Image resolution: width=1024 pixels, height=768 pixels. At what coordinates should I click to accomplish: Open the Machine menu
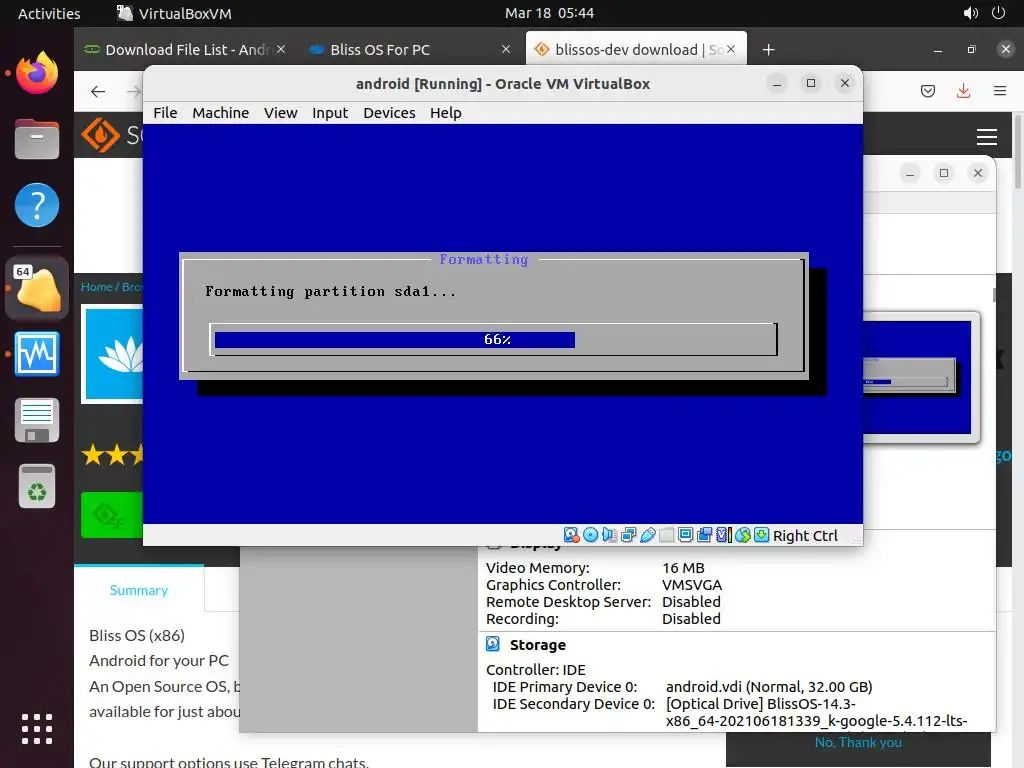pyautogui.click(x=221, y=113)
